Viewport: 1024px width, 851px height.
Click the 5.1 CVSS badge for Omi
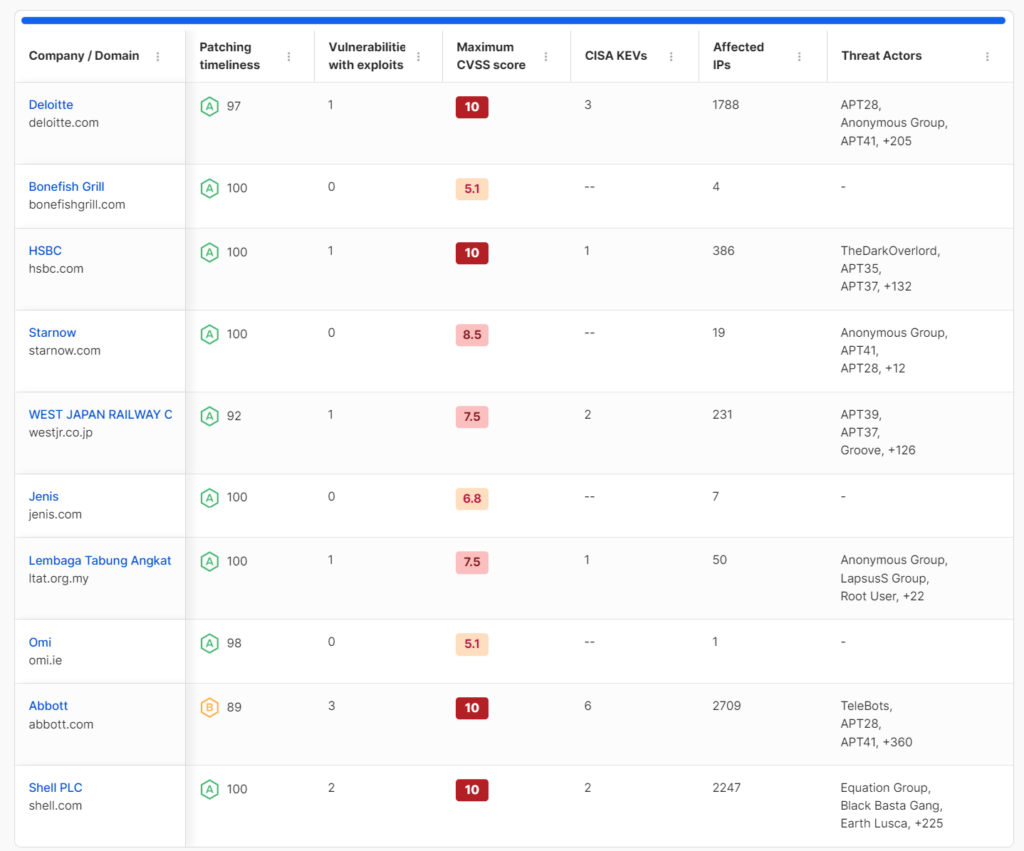coord(472,644)
